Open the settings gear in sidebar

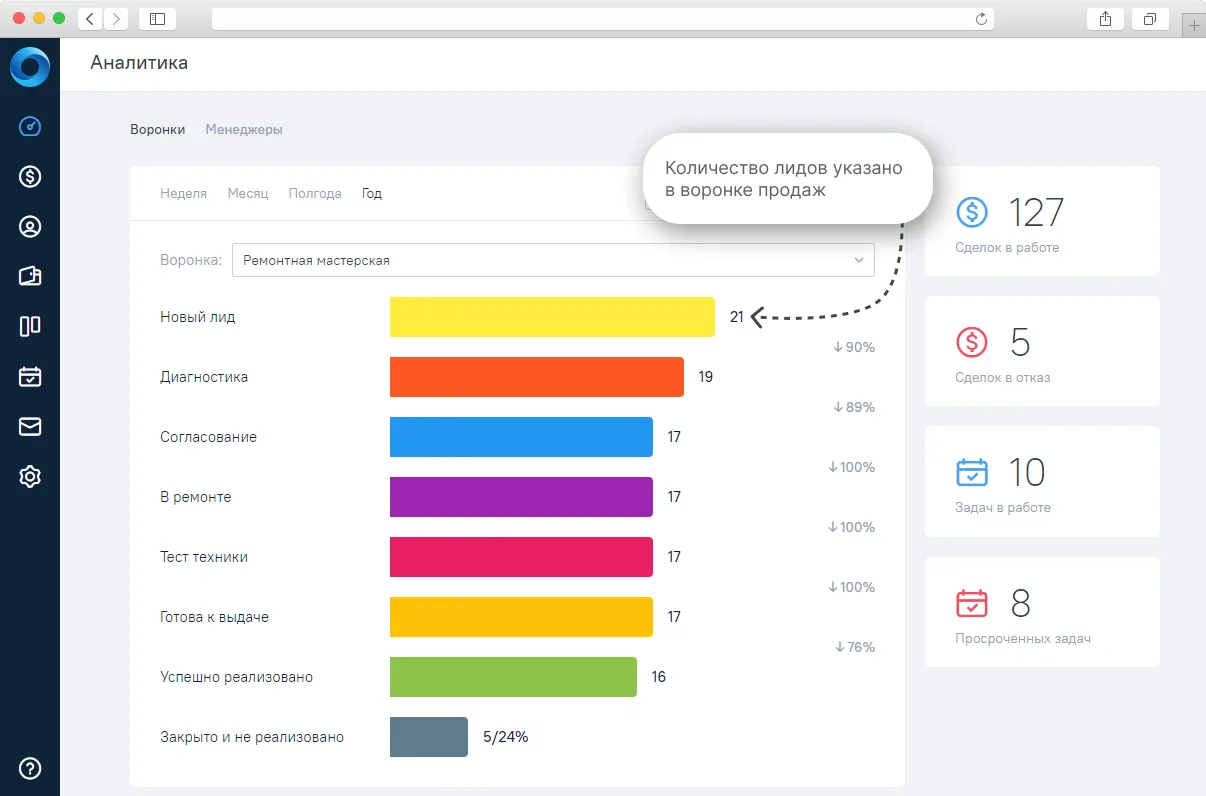[x=30, y=477]
